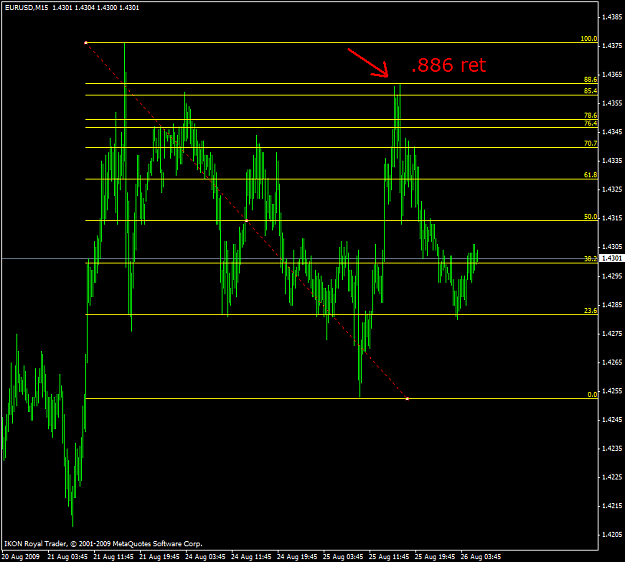This screenshot has width=625, height=562.
Task: Click price axis value 1.4265
Action: coord(612,362)
